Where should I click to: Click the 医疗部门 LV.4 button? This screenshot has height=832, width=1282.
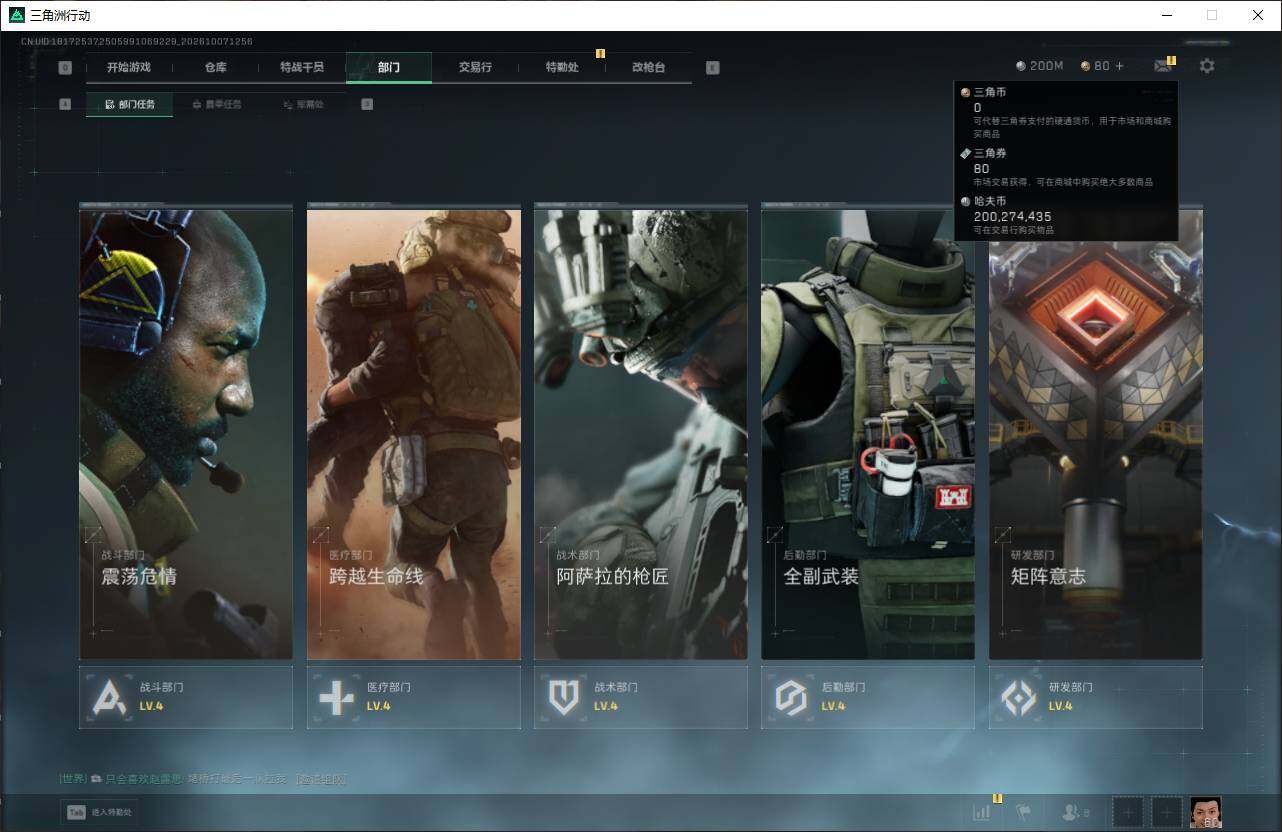pos(414,697)
